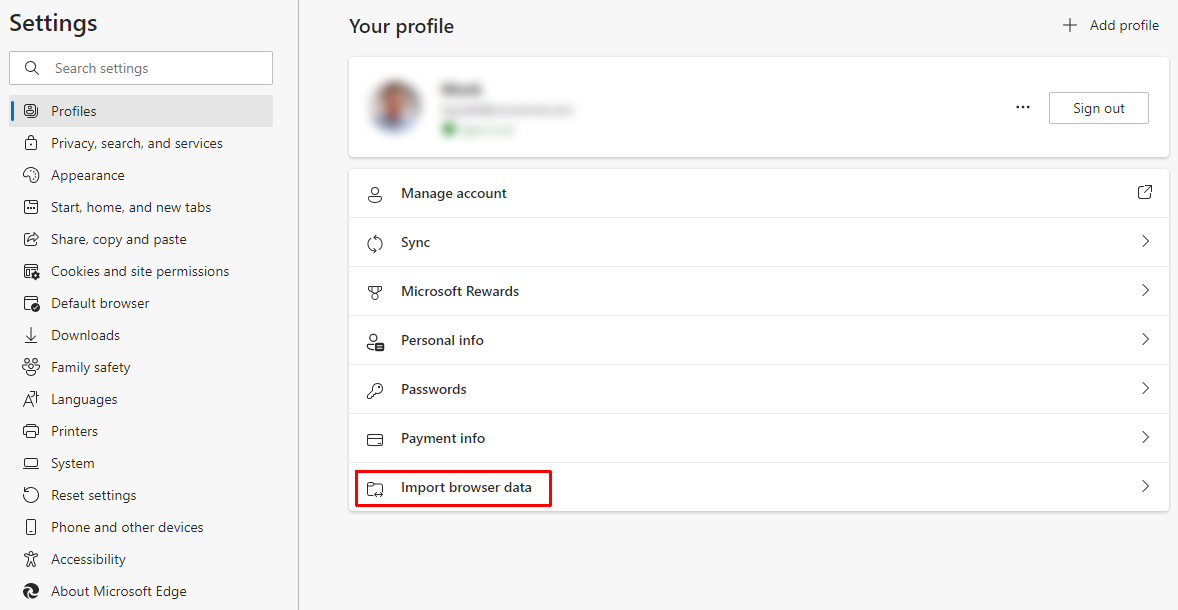Click the Passwords key icon
Image resolution: width=1178 pixels, height=610 pixels.
point(375,390)
